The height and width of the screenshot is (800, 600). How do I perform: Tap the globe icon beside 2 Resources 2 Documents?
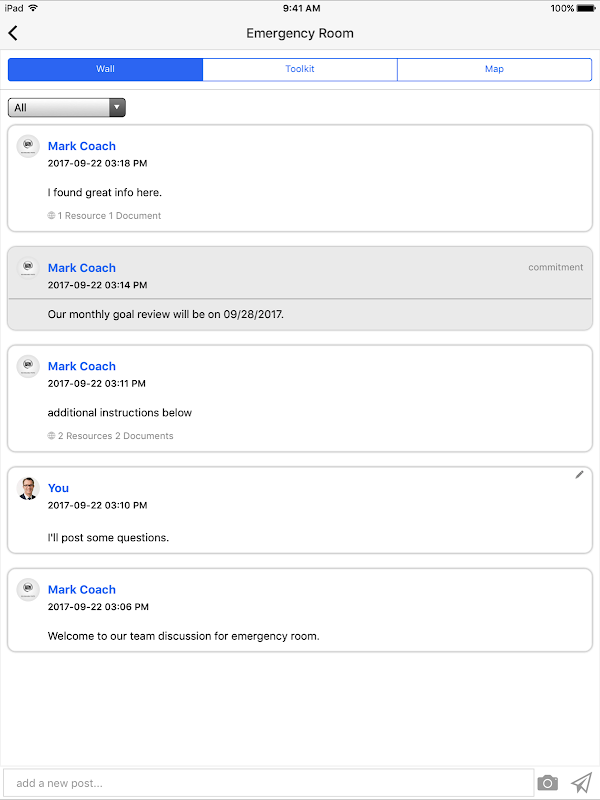tap(51, 436)
